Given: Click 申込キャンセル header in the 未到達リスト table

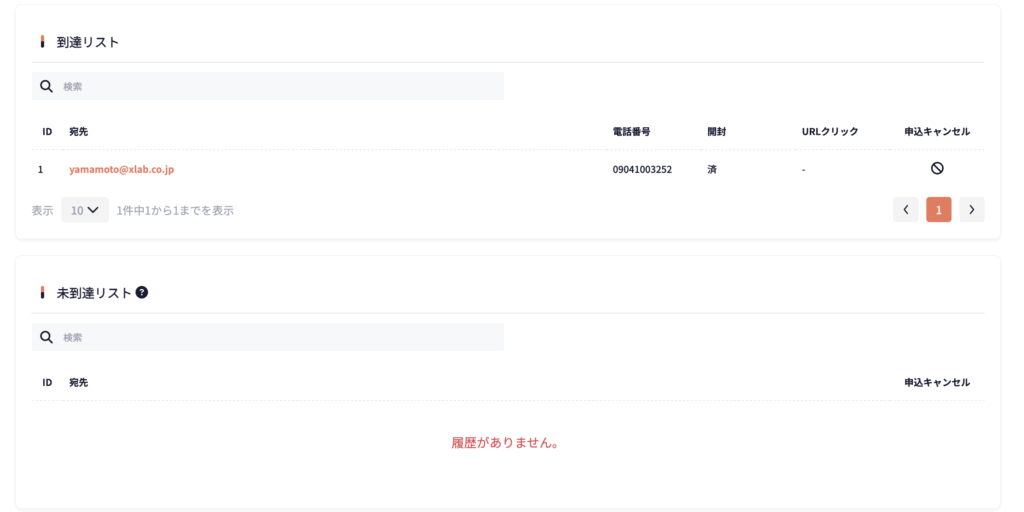Looking at the screenshot, I should (936, 383).
